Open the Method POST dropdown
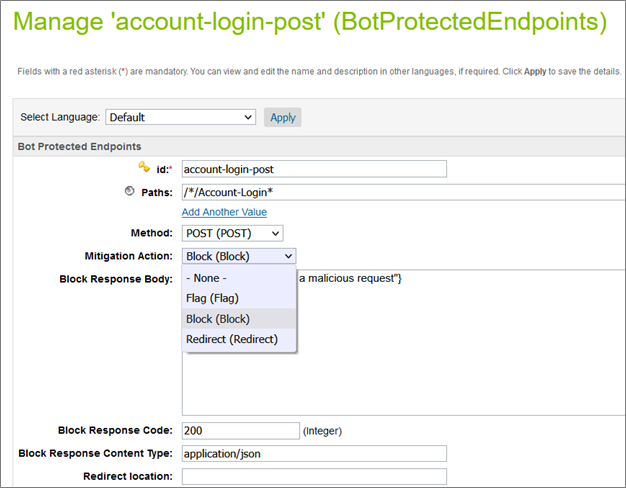Viewport: 626px width, 488px height. click(x=232, y=233)
